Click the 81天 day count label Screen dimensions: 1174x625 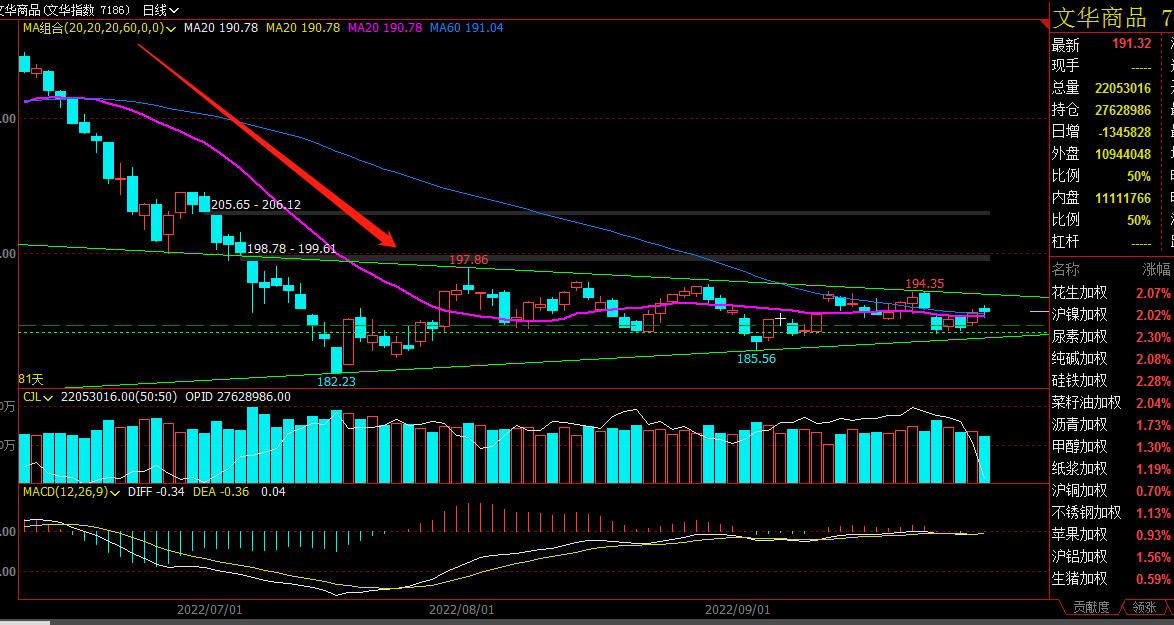[31, 380]
